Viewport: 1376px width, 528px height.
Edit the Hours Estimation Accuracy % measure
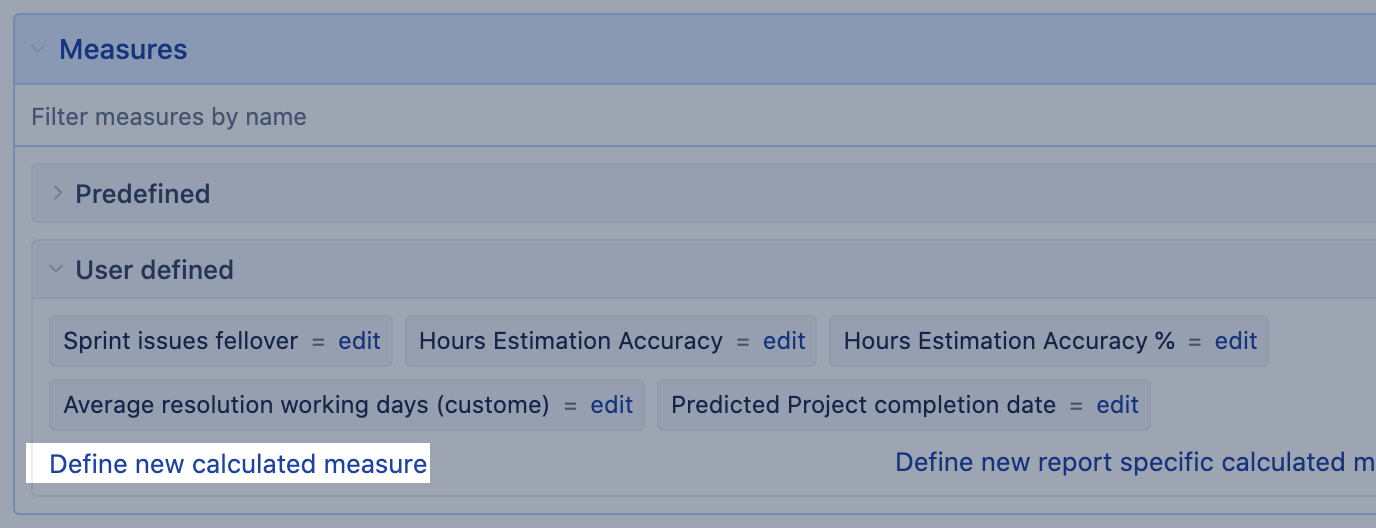pyautogui.click(x=1236, y=341)
